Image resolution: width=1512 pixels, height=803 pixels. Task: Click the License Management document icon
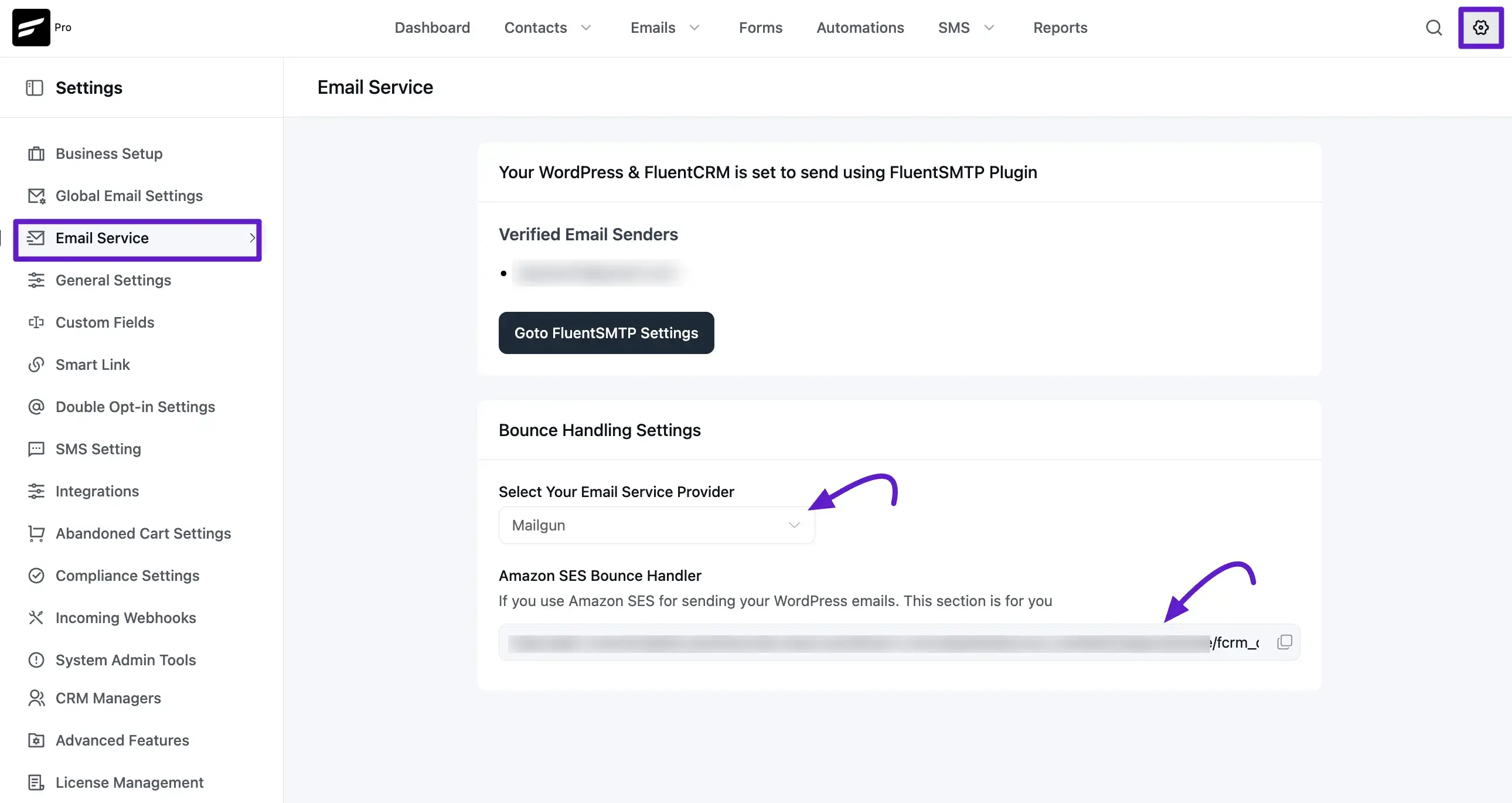(36, 783)
